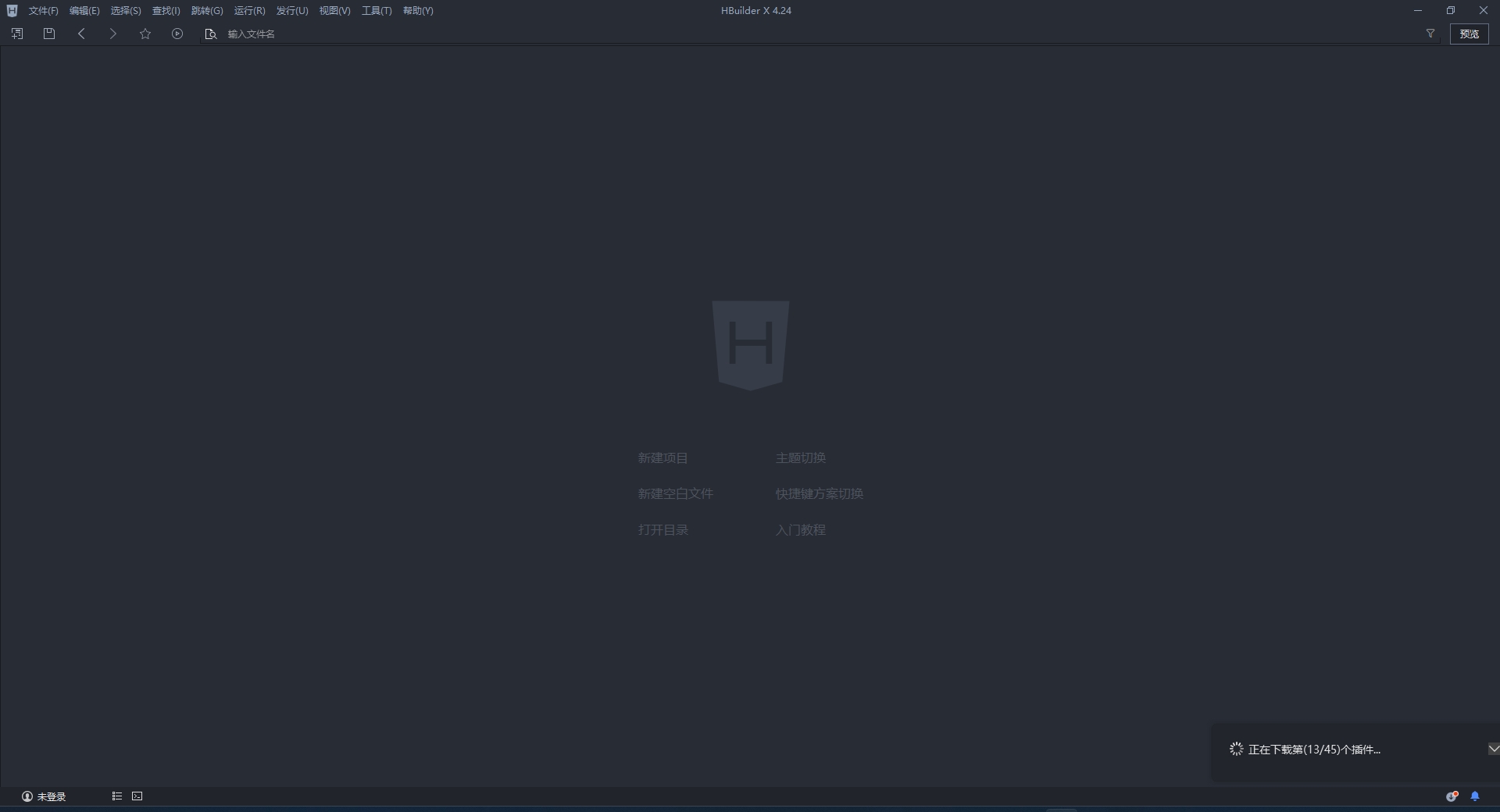Minimize the HBuilder X window
Image resolution: width=1500 pixels, height=812 pixels.
tap(1417, 10)
